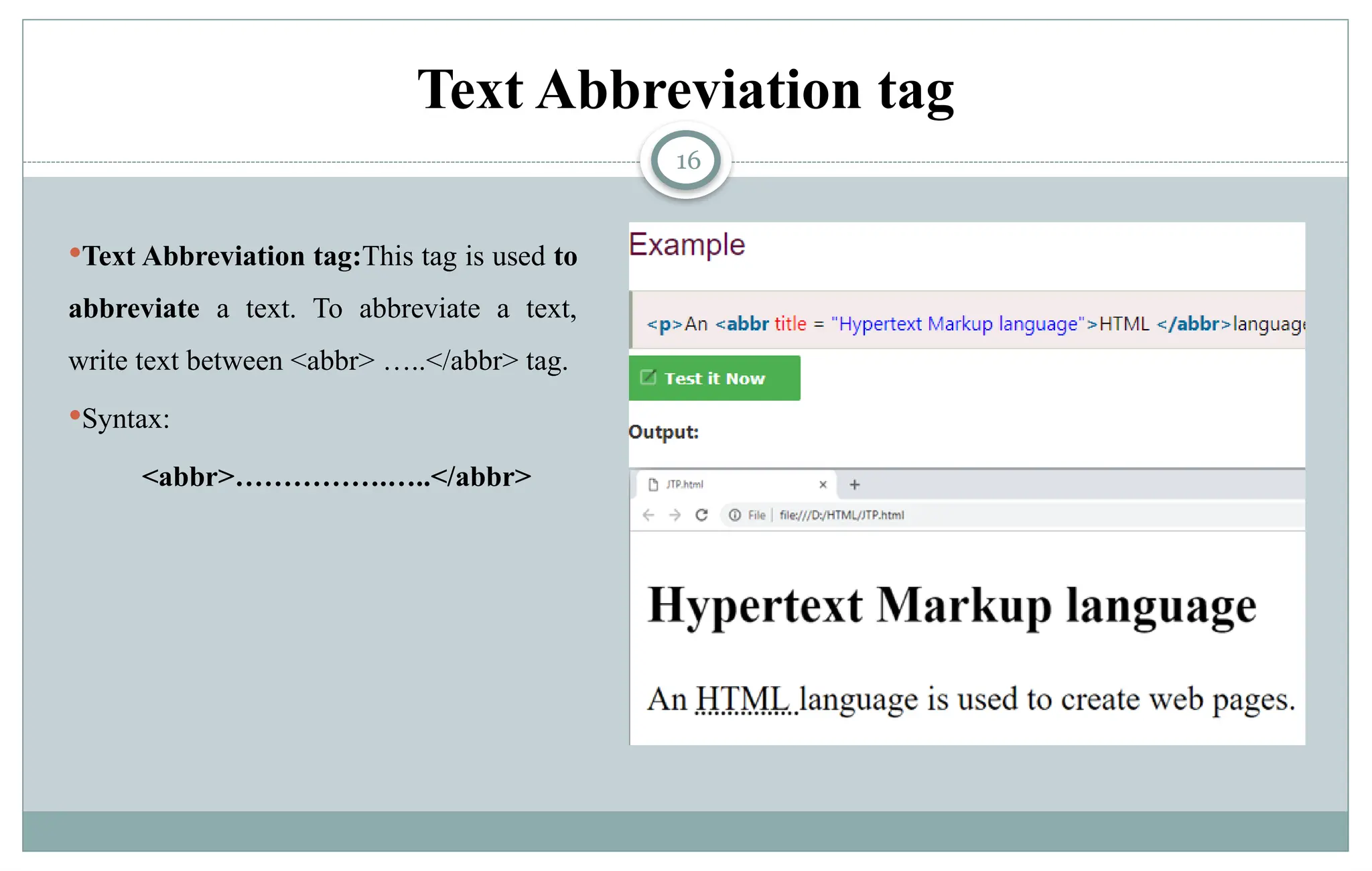Click the Text Abbreviation tag slide title
This screenshot has height=871, width=1372.
[x=685, y=90]
